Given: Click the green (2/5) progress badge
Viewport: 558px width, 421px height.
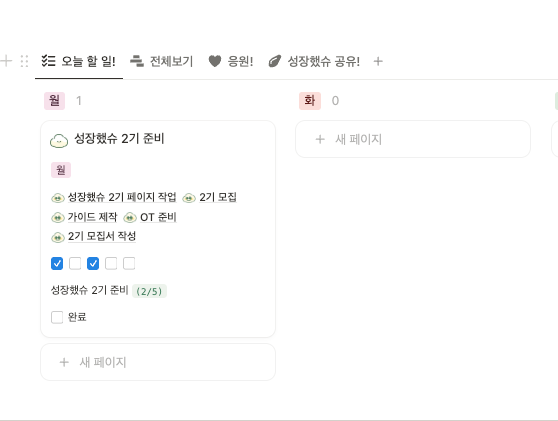Looking at the screenshot, I should pos(149,291).
